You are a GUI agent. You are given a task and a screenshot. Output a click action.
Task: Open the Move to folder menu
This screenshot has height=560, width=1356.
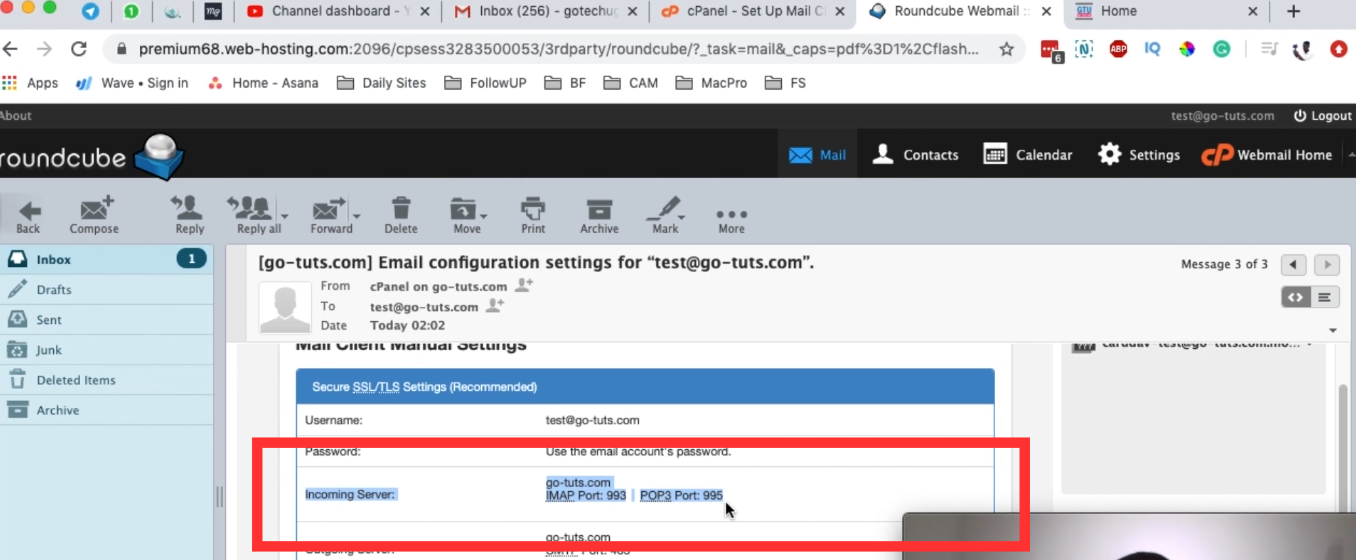(x=467, y=214)
